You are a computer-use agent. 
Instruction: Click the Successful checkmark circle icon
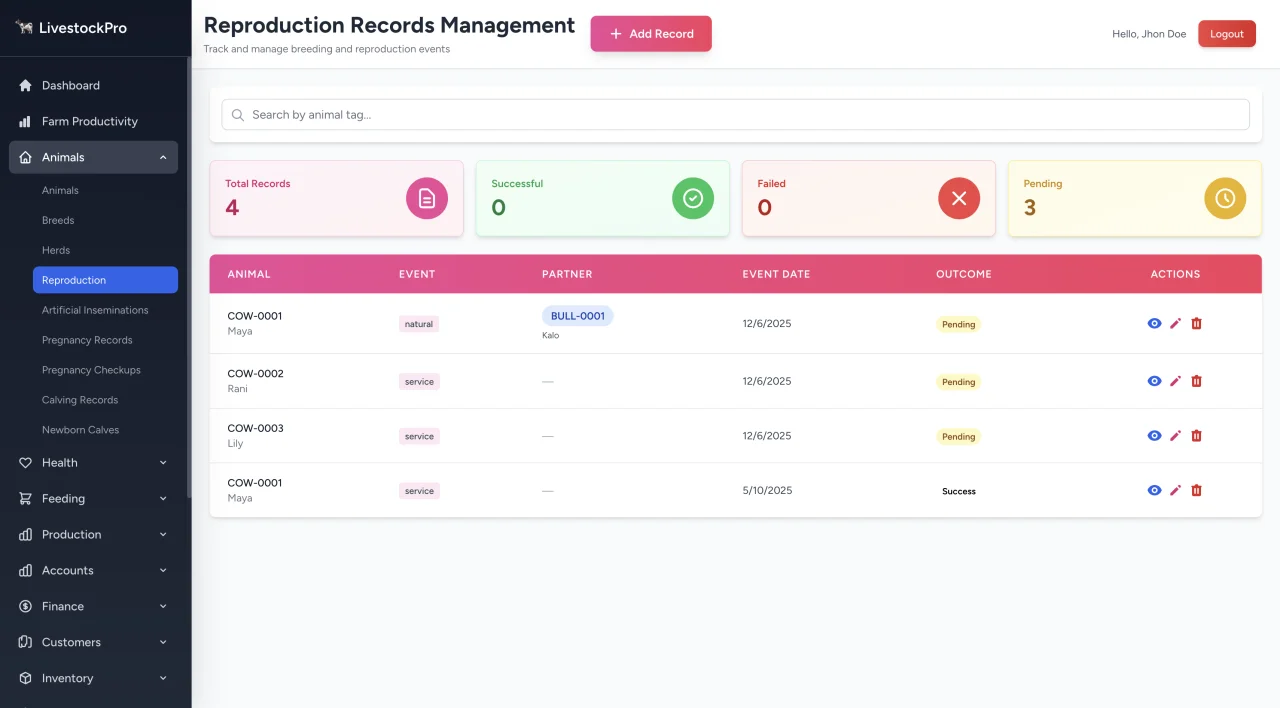click(693, 198)
